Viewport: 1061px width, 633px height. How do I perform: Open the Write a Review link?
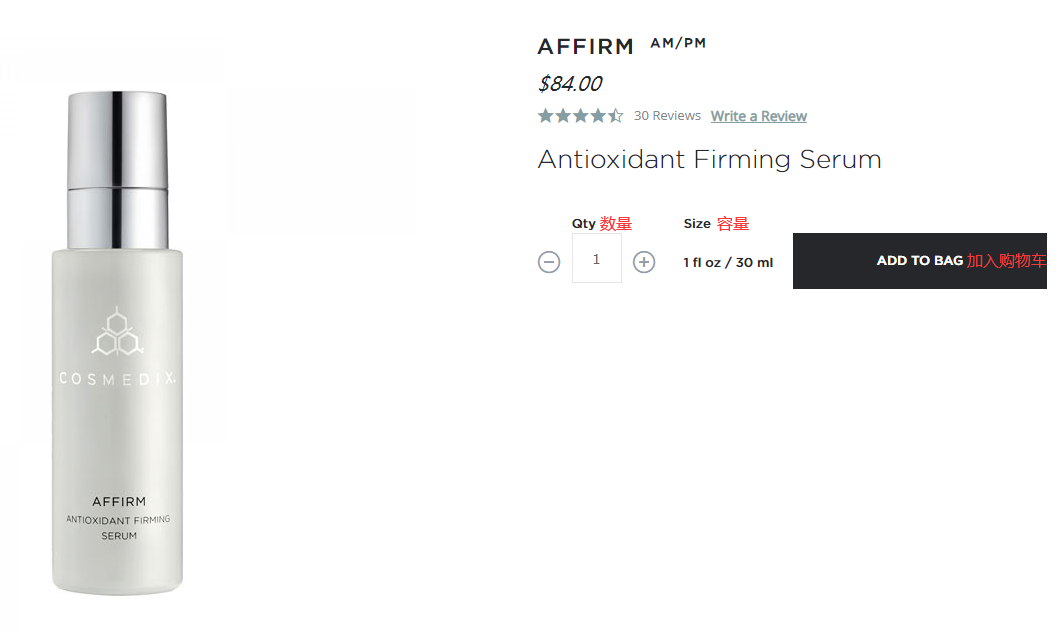click(x=758, y=116)
